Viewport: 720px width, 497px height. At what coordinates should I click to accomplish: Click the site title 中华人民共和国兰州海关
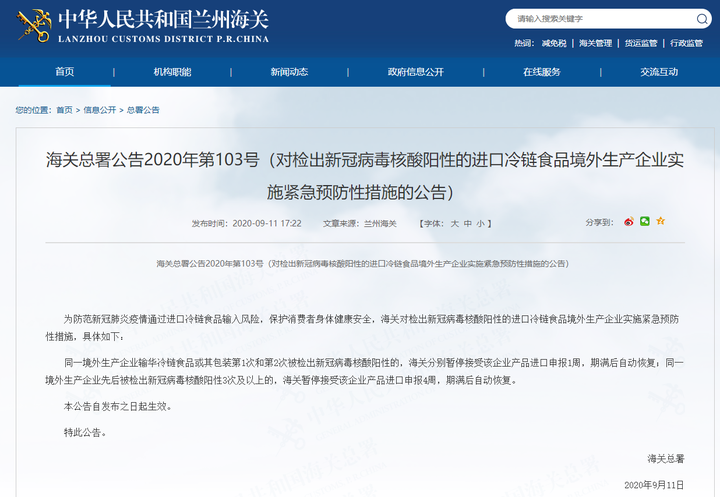(163, 20)
